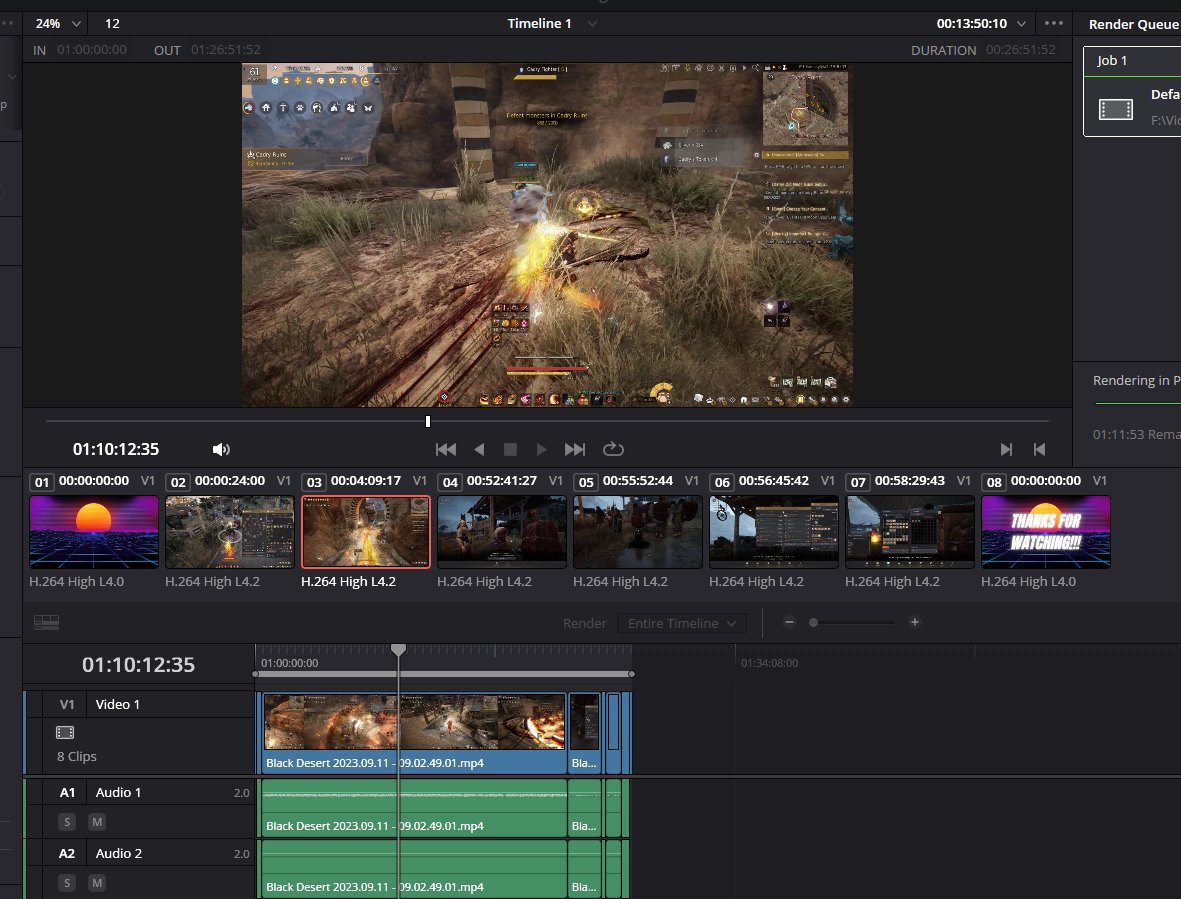Click the Render Queue panel title
This screenshot has width=1181, height=899.
click(1134, 24)
